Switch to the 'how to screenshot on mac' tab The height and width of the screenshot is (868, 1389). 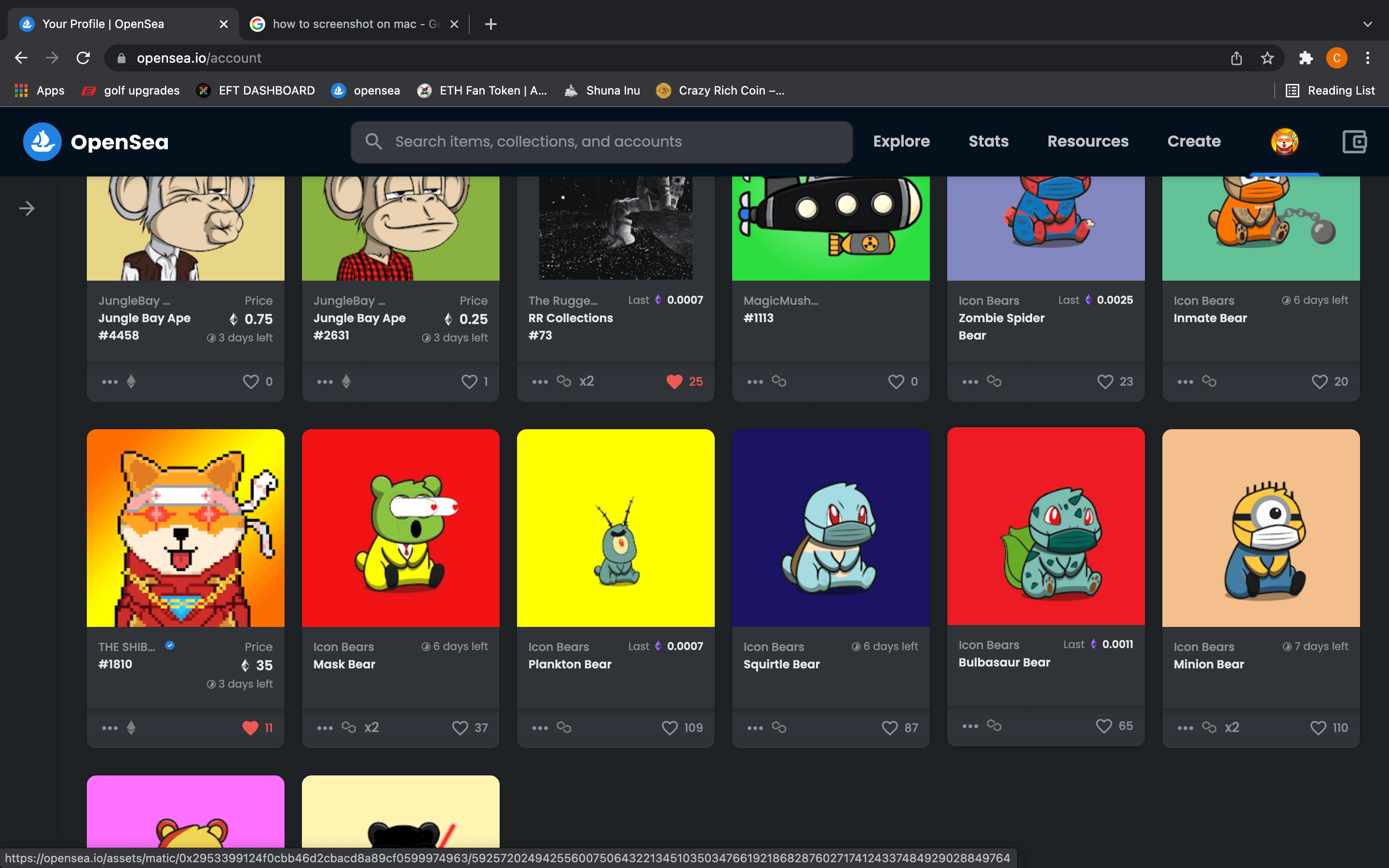point(354,24)
